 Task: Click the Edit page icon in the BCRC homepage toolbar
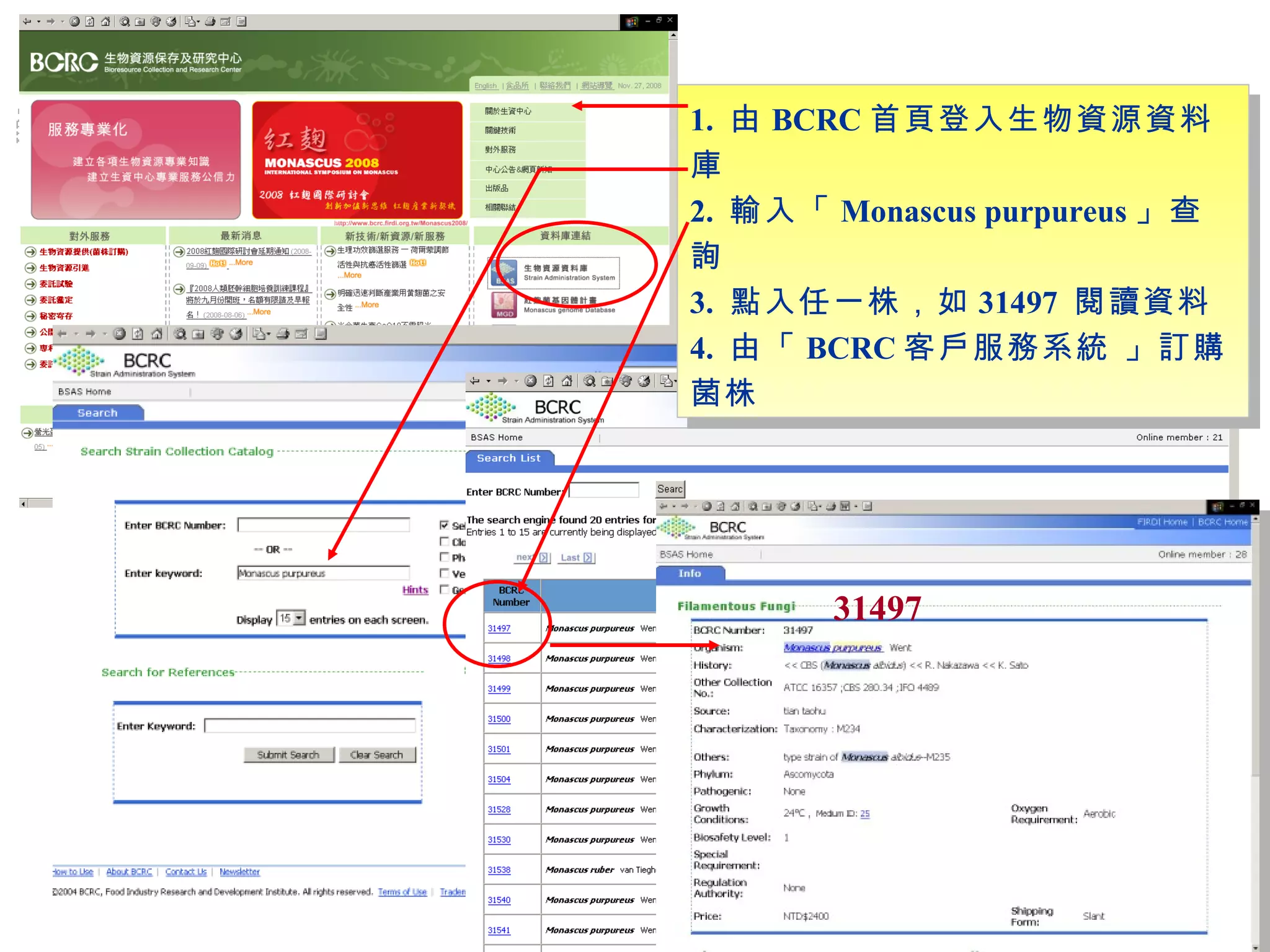click(x=226, y=22)
